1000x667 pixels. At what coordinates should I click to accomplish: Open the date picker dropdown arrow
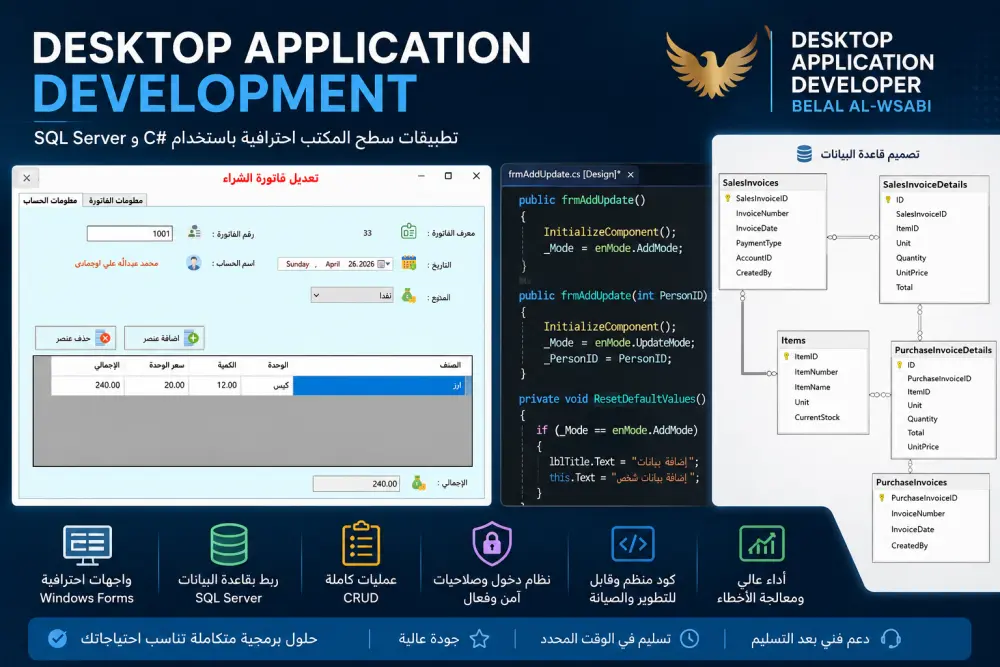[388, 264]
